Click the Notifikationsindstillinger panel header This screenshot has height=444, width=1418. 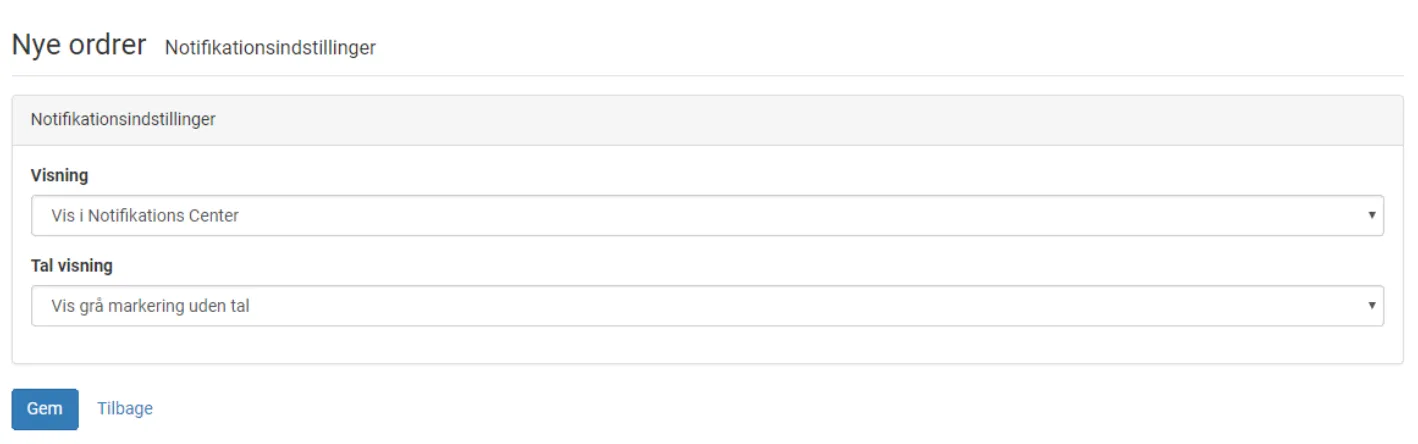coord(123,120)
